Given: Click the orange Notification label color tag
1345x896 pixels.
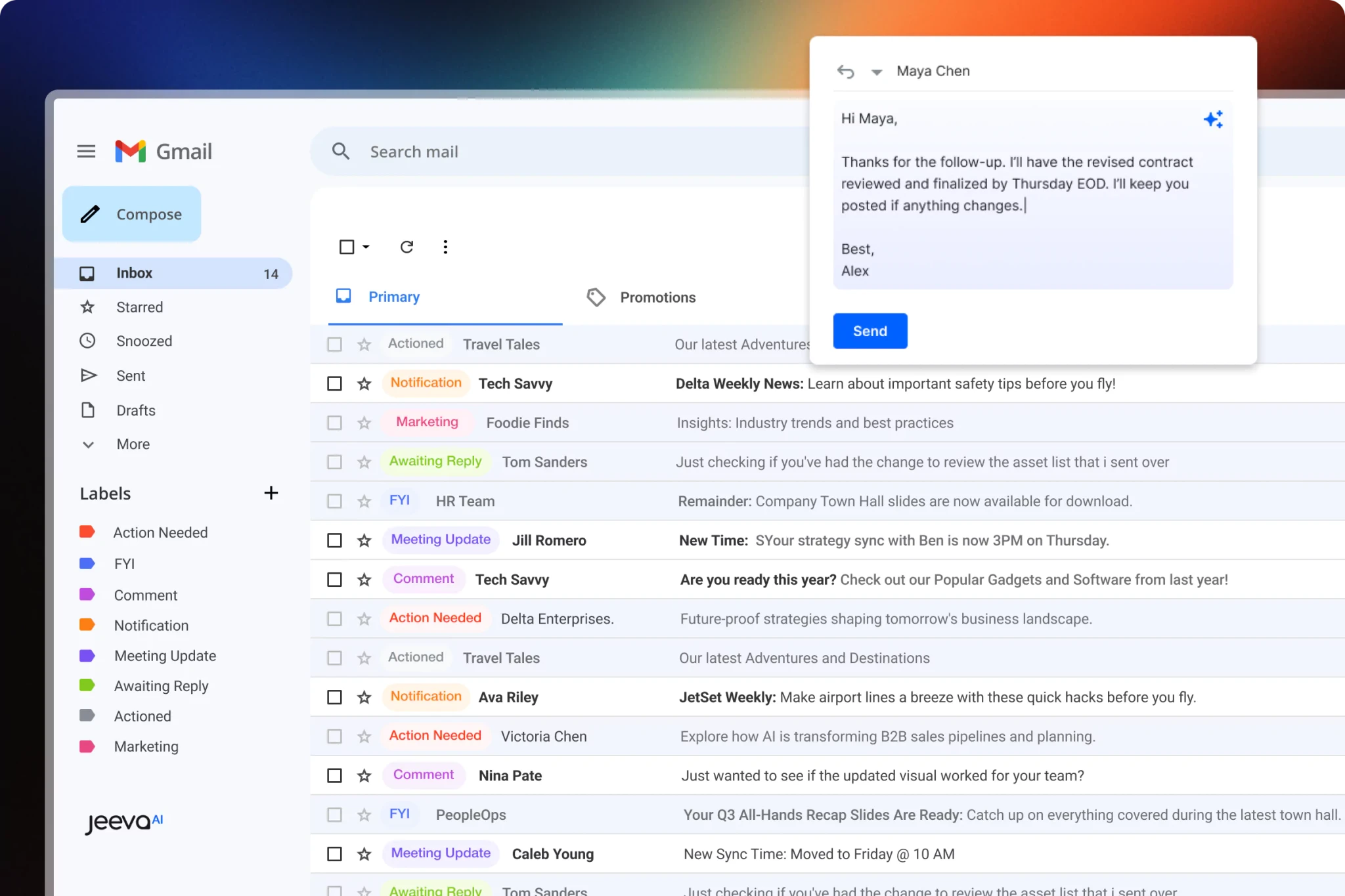Looking at the screenshot, I should (x=87, y=624).
